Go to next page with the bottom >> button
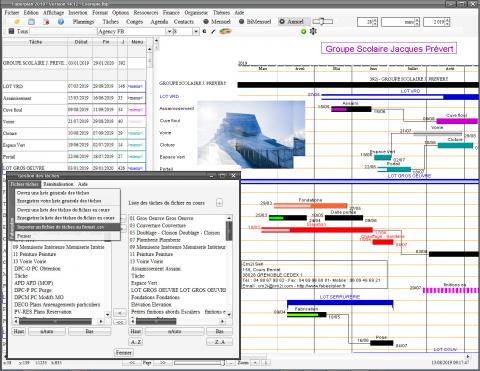 pyautogui.click(x=163, y=362)
